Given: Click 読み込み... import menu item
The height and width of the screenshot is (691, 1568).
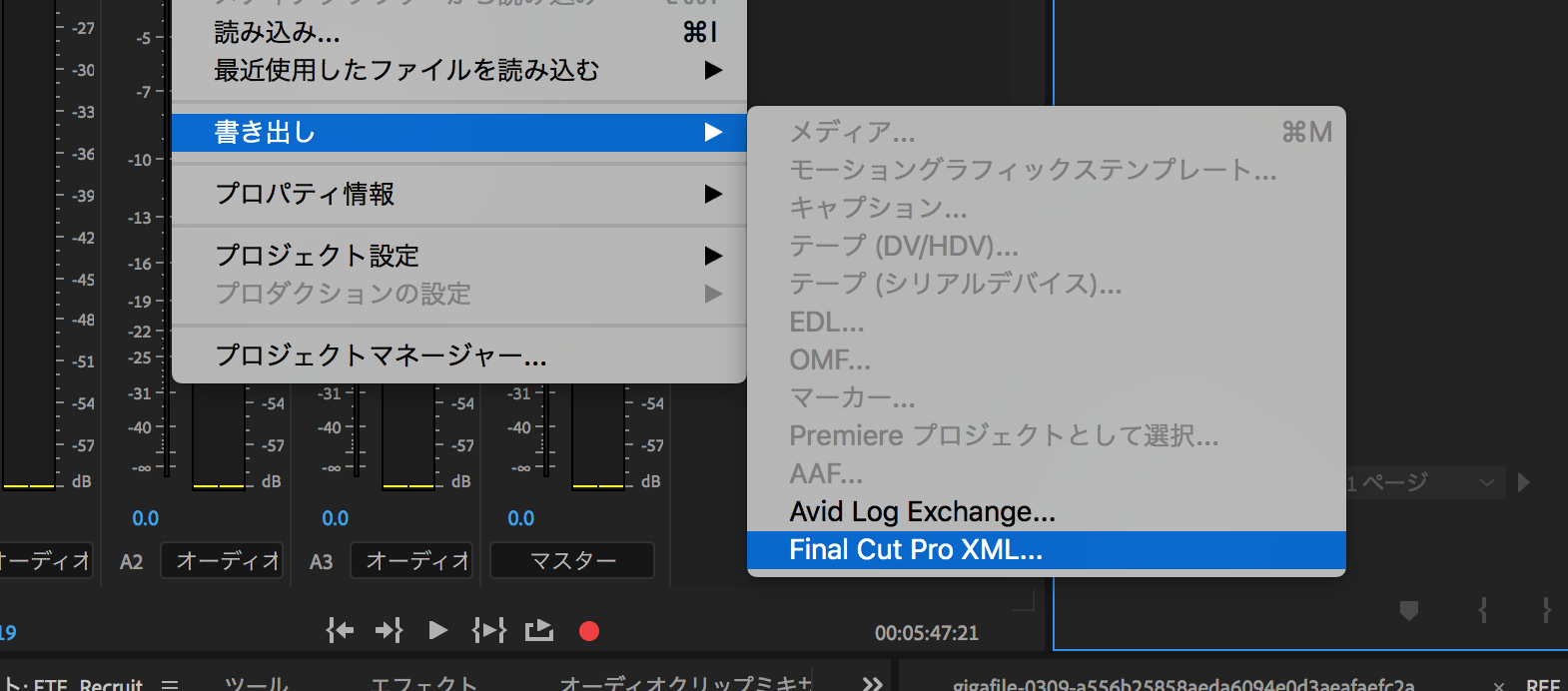Looking at the screenshot, I should click(458, 33).
